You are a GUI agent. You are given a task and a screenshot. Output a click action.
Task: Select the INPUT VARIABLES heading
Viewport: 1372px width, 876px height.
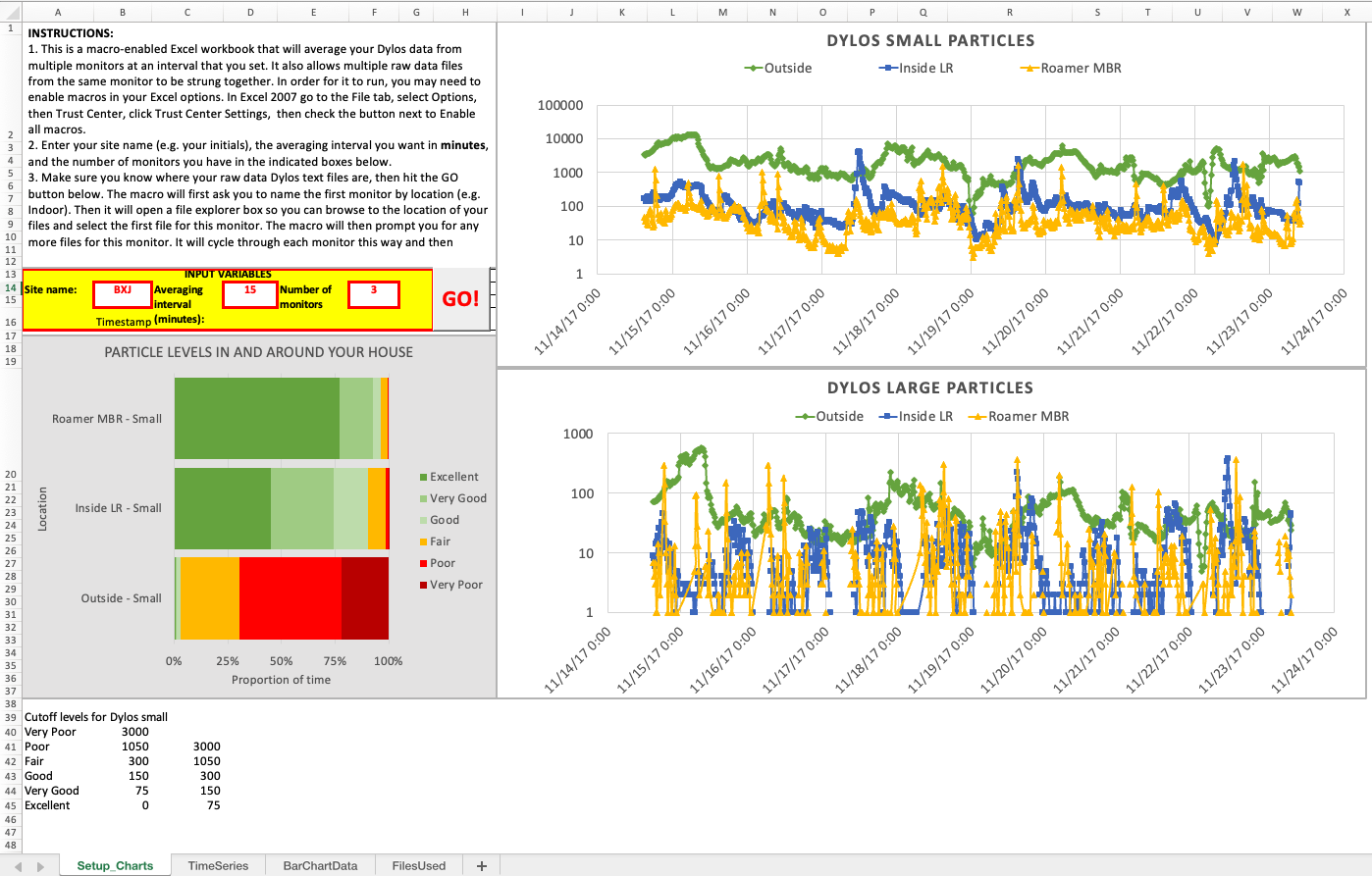pos(228,275)
